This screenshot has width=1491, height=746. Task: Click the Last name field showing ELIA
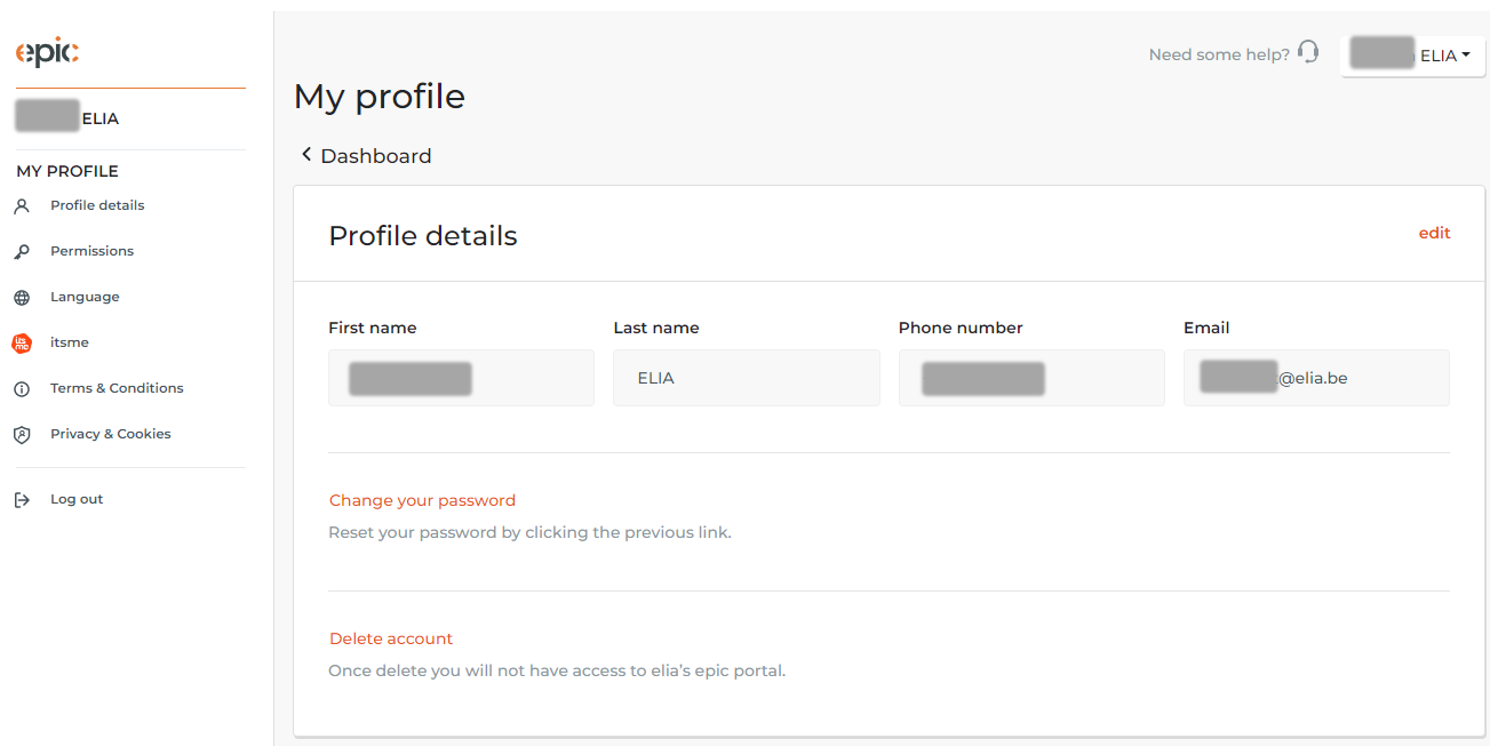pyautogui.click(x=746, y=378)
